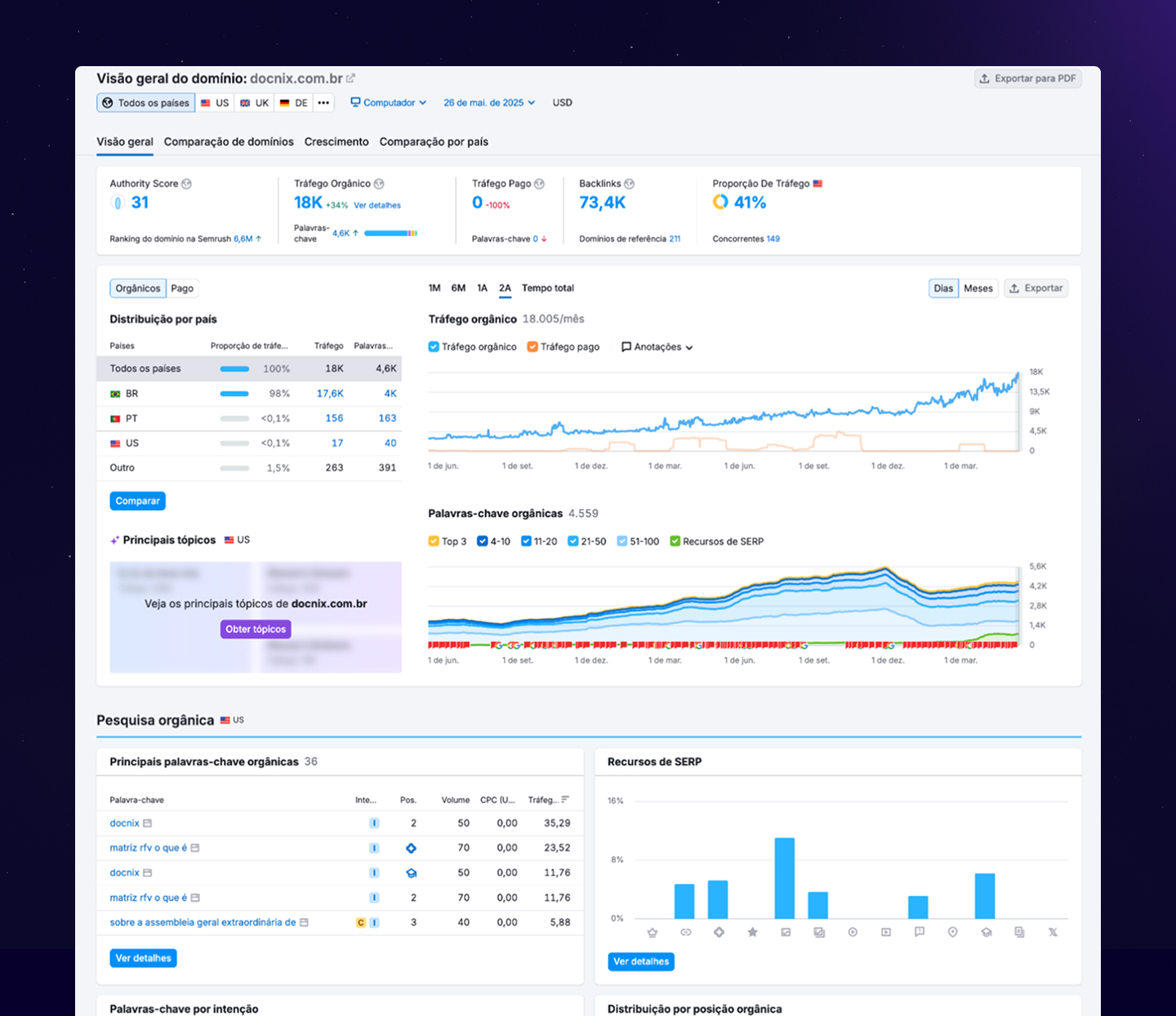Click the featured snippet crown icon
The width and height of the screenshot is (1176, 1016).
click(x=652, y=932)
